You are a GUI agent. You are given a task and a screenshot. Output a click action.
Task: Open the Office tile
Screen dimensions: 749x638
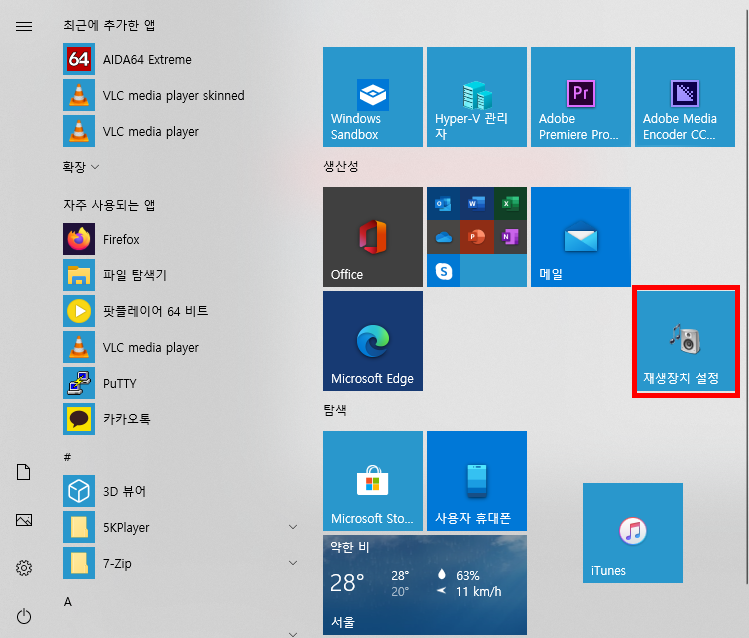tap(373, 237)
